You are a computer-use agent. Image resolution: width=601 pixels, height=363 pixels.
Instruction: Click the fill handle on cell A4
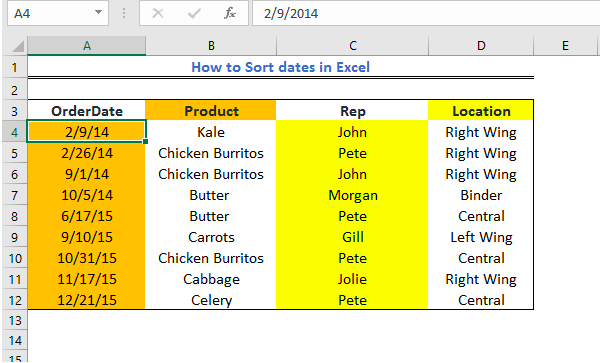[x=145, y=141]
